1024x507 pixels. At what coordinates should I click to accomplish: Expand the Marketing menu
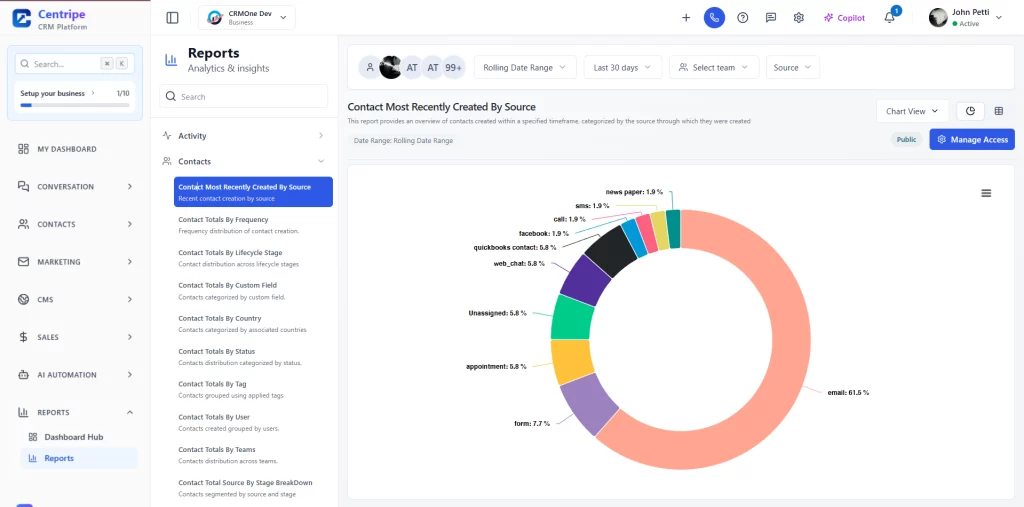coord(75,262)
